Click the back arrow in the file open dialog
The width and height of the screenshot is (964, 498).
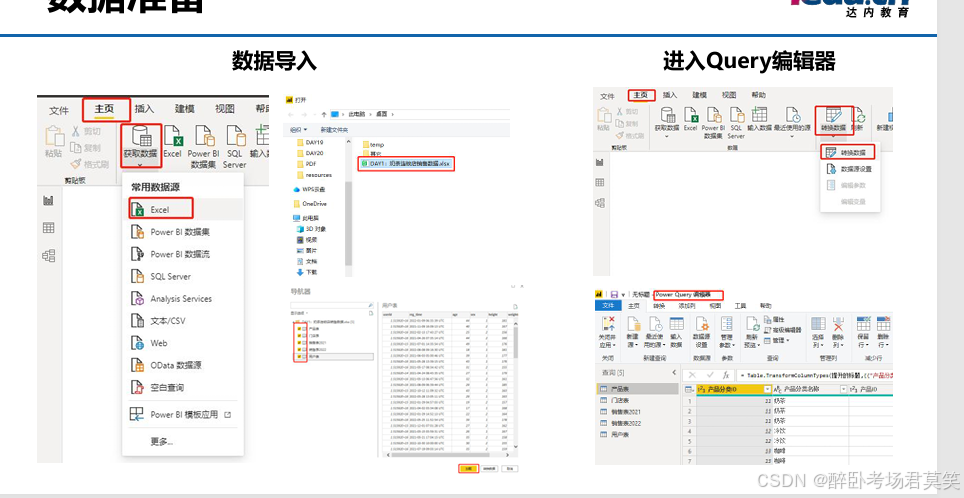[291, 114]
